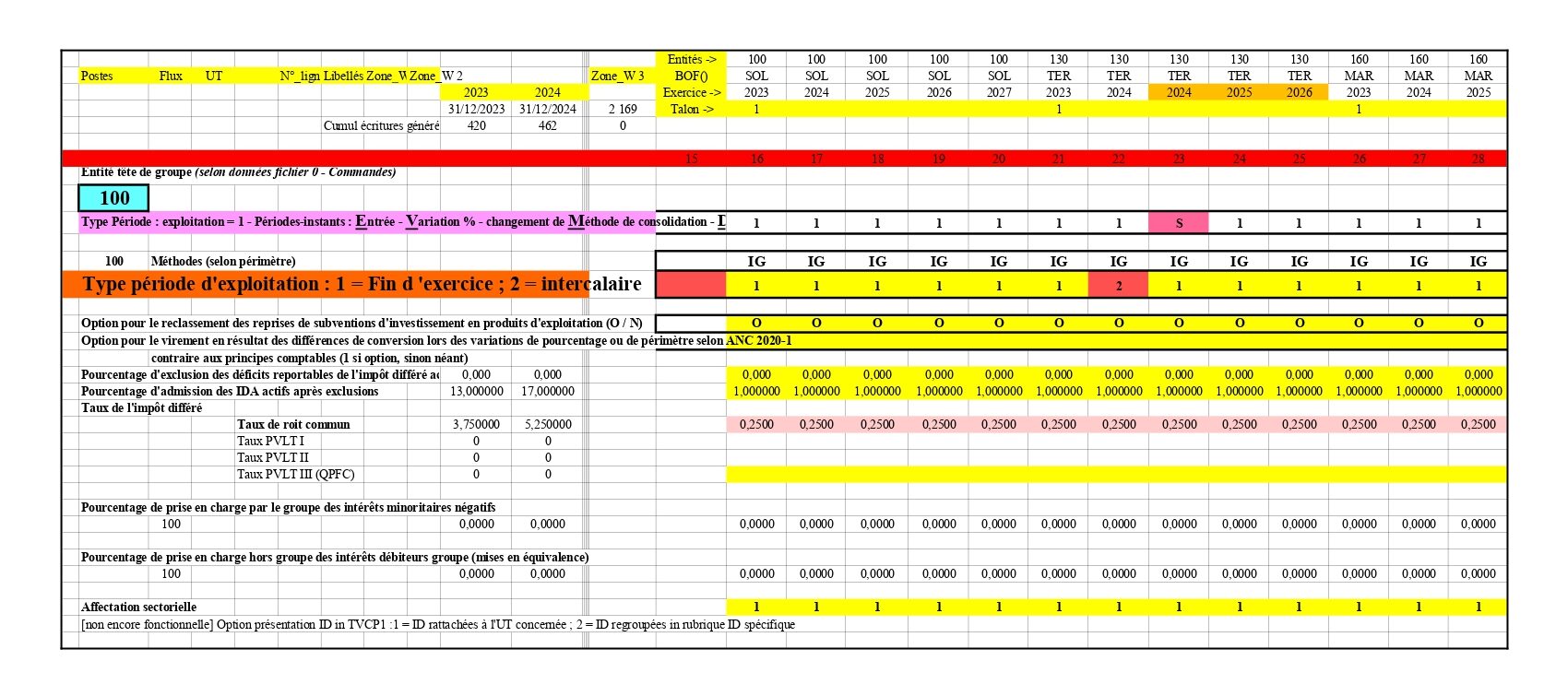Click the date cell '31/12/2023'

tap(476, 109)
